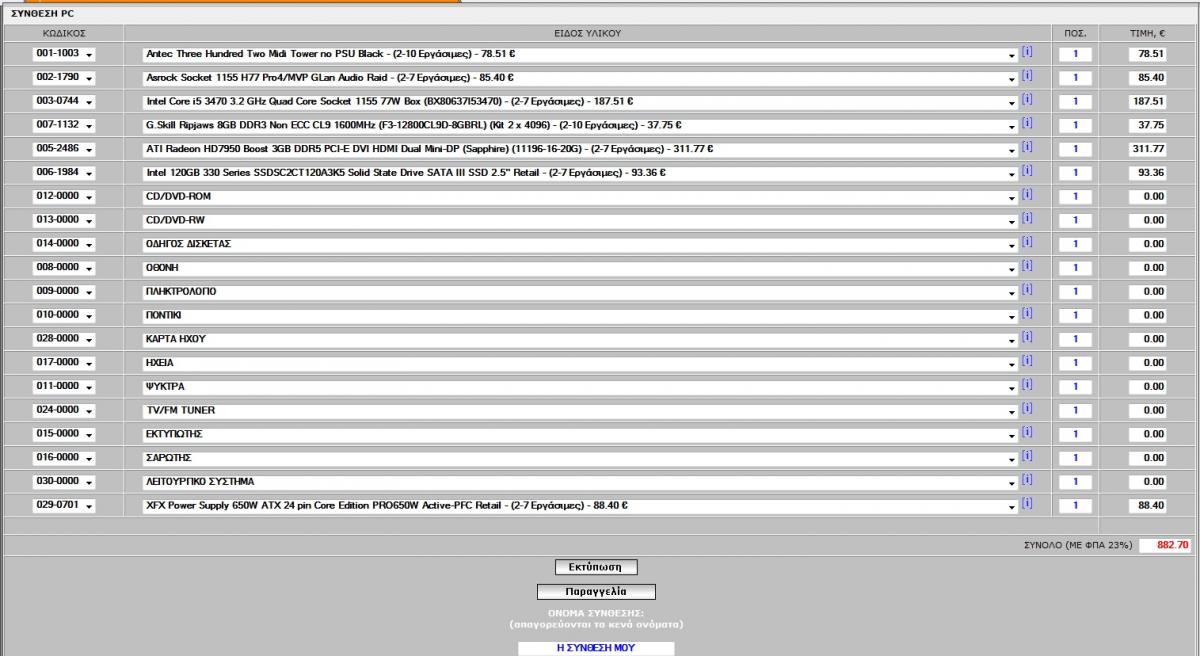
Task: Expand the 030-0000 code dropdown
Action: click(64, 482)
